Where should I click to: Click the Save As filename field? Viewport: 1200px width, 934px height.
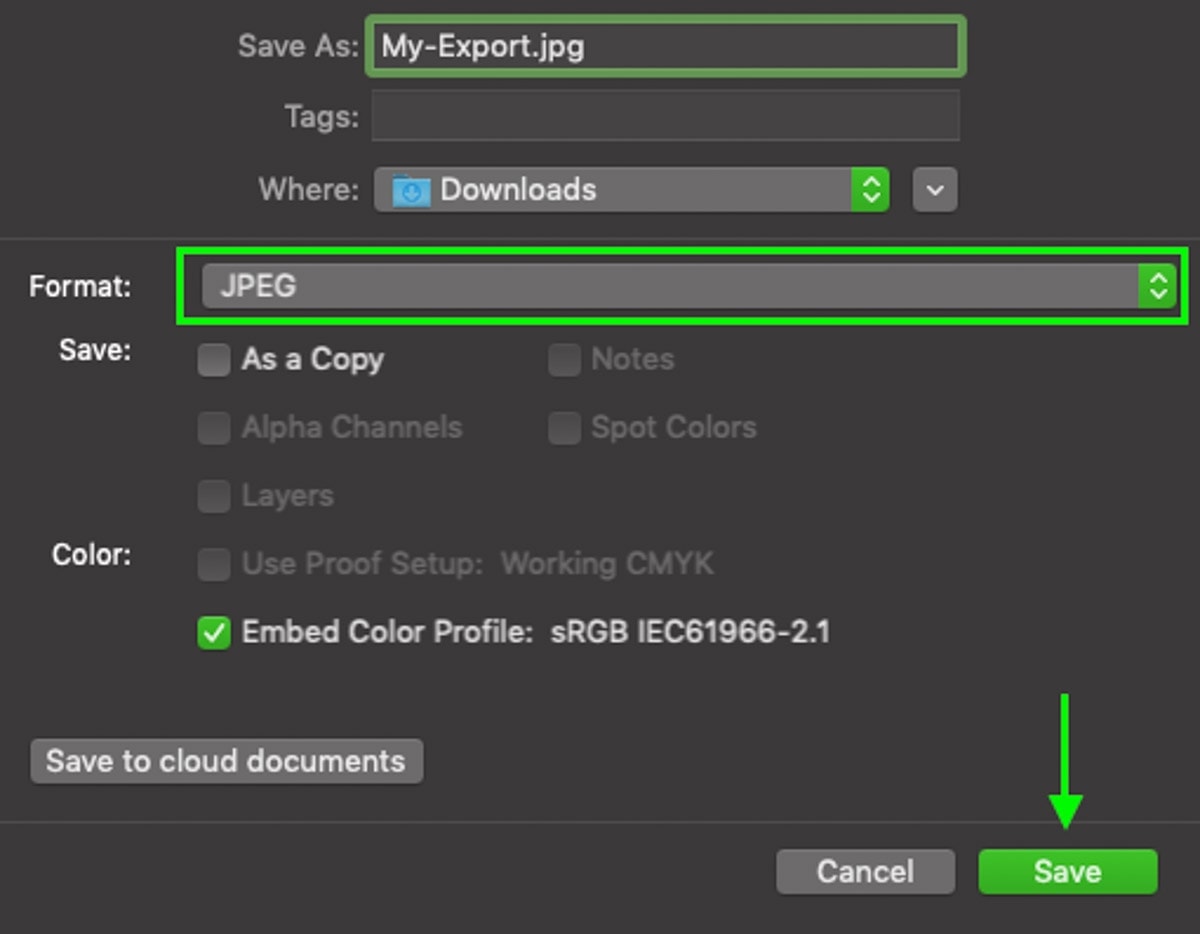(665, 46)
